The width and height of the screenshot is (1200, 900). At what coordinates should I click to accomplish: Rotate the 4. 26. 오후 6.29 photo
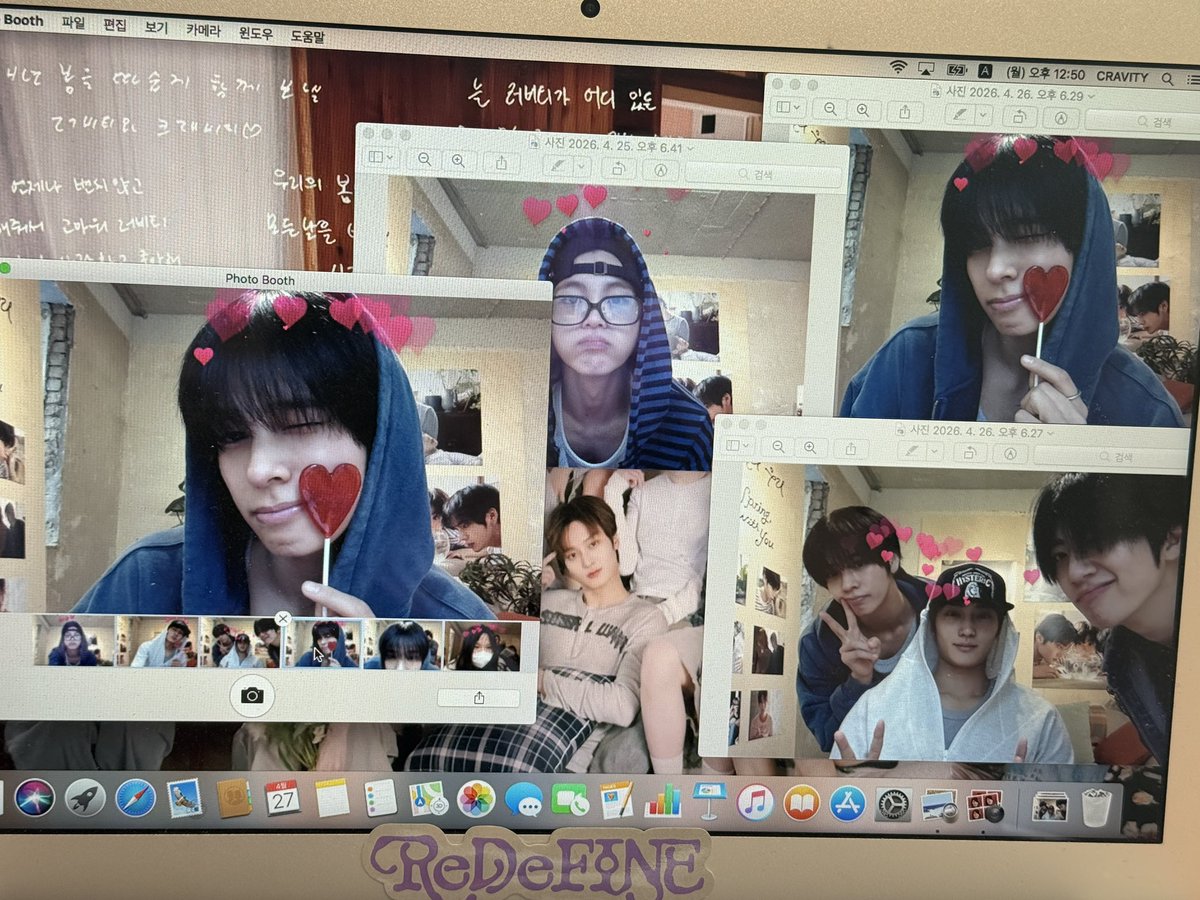pos(1019,116)
